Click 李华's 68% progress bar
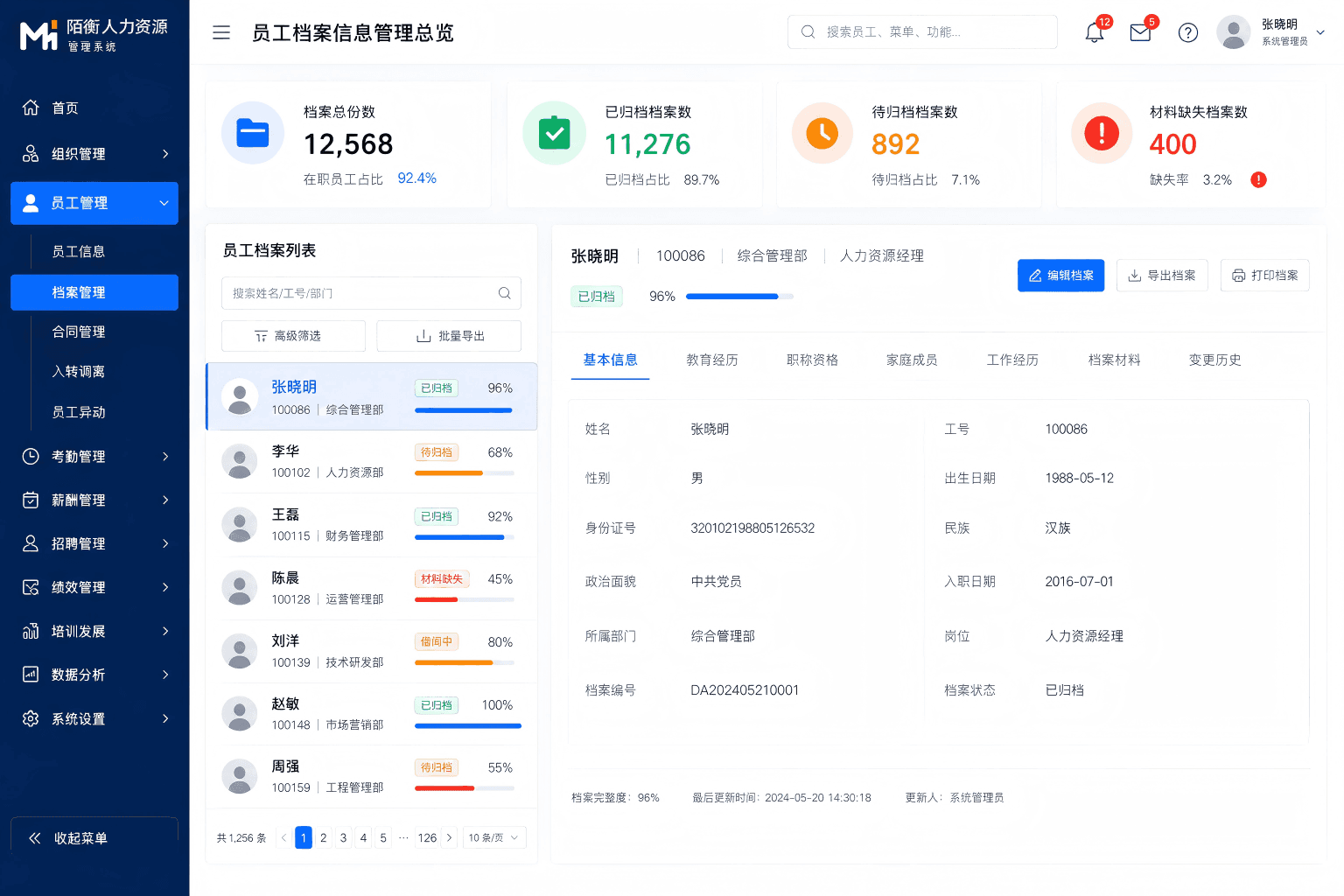Viewport: 1344px width, 896px height. [465, 473]
